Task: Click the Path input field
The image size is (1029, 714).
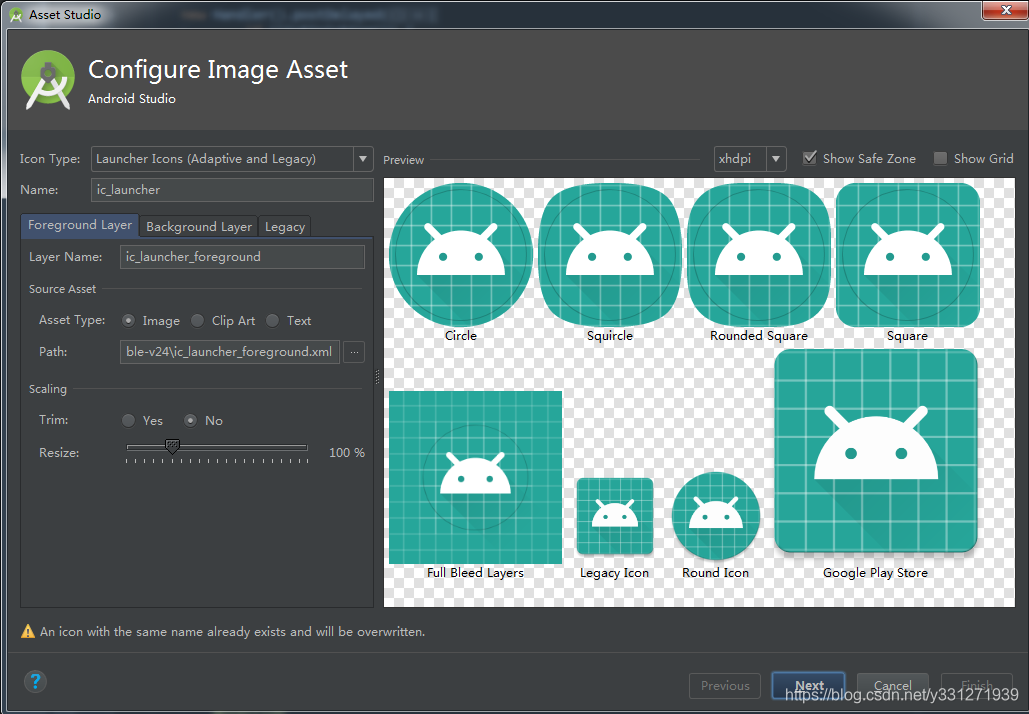Action: (230, 352)
